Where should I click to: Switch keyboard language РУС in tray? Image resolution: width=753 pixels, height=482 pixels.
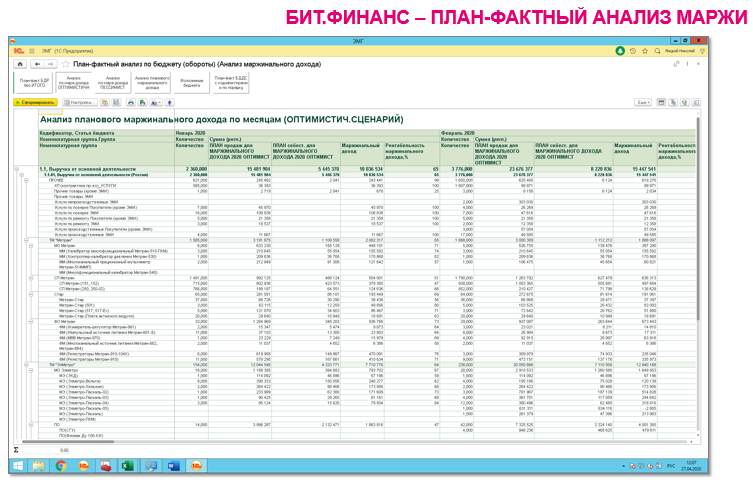671,466
